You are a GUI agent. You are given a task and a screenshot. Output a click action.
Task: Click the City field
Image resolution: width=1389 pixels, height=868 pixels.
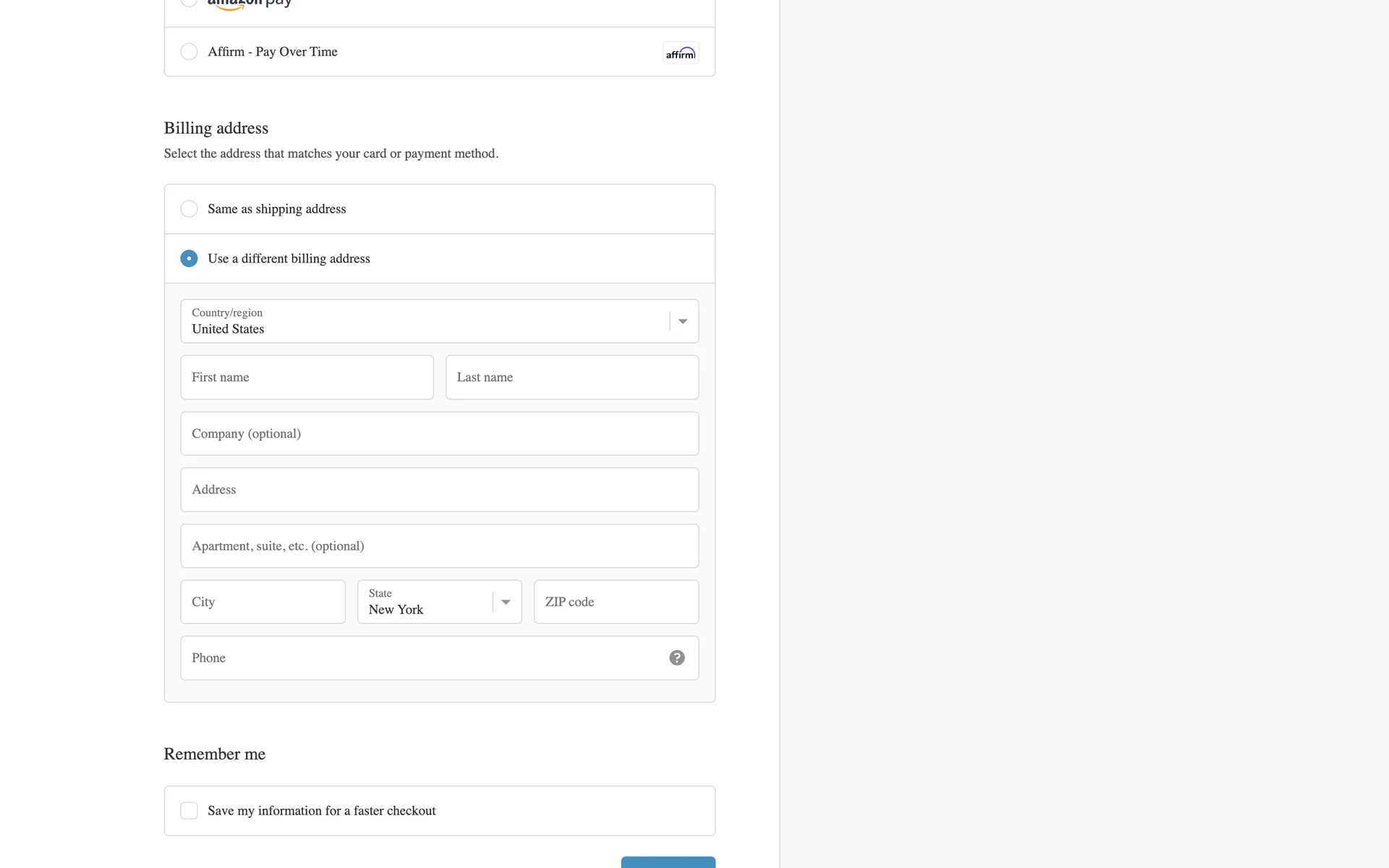tap(263, 602)
